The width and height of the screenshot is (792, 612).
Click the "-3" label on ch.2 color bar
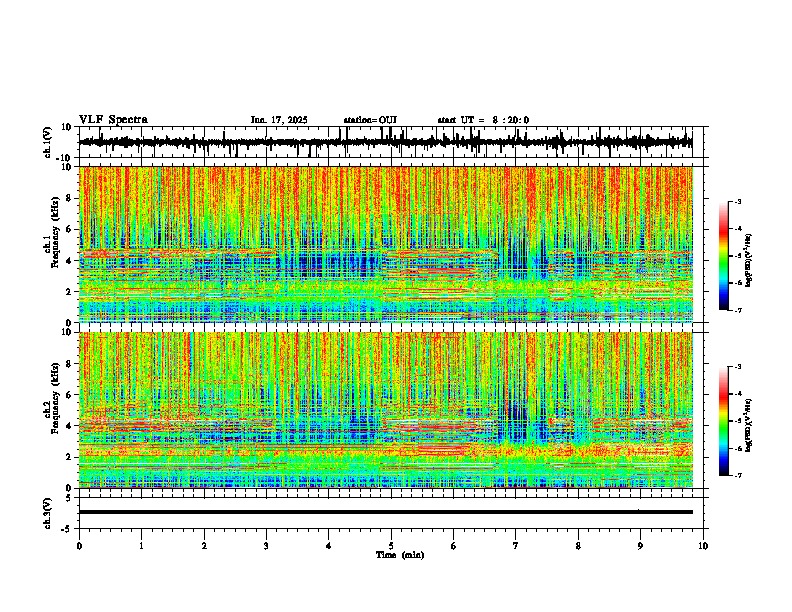click(x=737, y=367)
